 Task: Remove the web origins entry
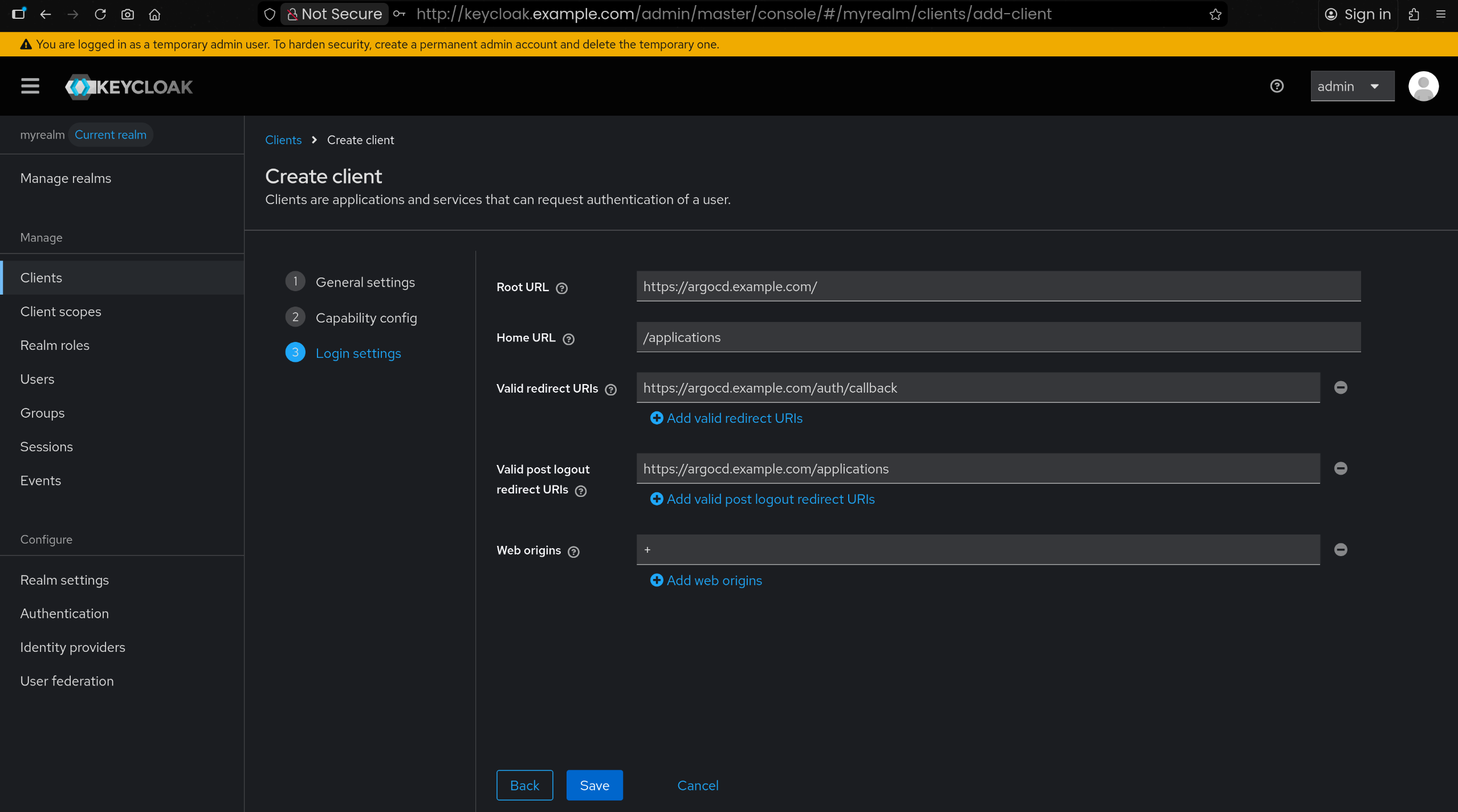coord(1340,550)
